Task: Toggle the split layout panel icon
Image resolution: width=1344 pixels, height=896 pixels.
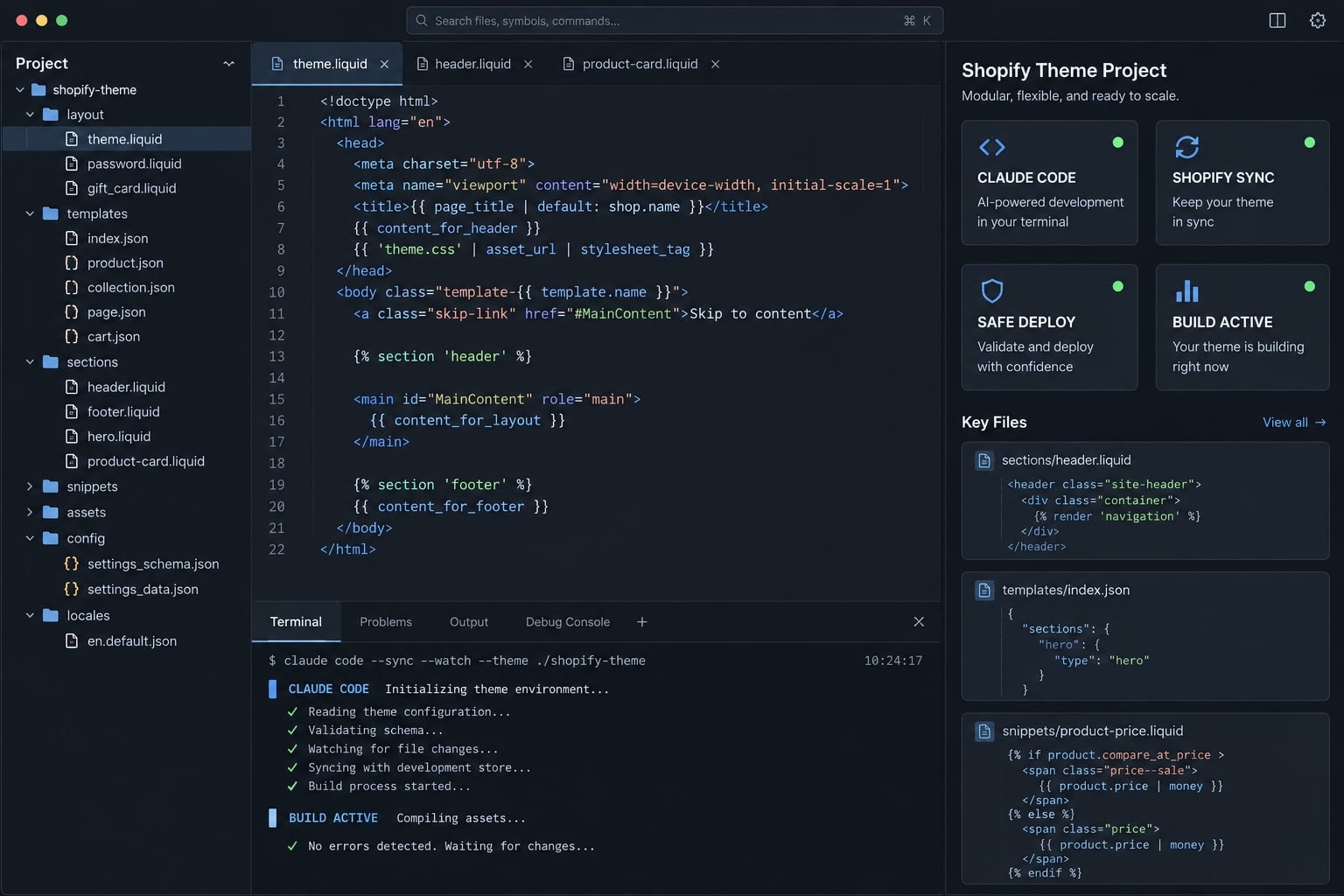Action: coord(1277,20)
